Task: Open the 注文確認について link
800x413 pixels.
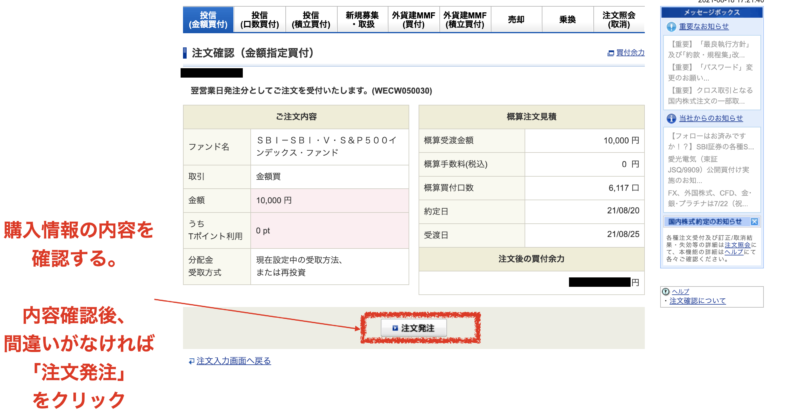Action: coord(697,301)
